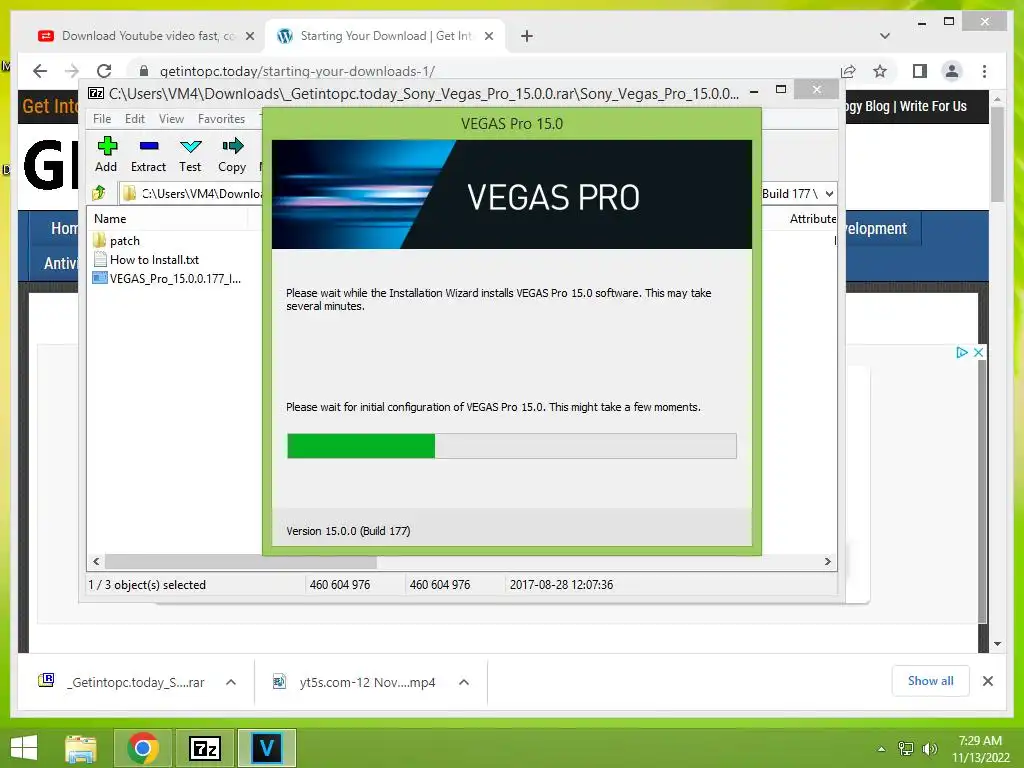Switch to Chrome from taskbar
Screen dimensions: 1024x768
pyautogui.click(x=142, y=748)
